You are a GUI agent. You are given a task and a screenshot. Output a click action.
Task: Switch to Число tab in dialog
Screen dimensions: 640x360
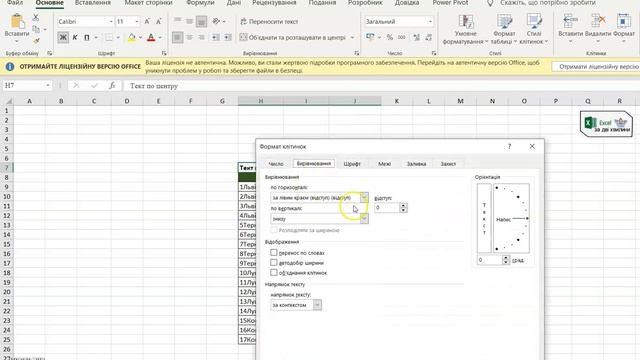[276, 164]
